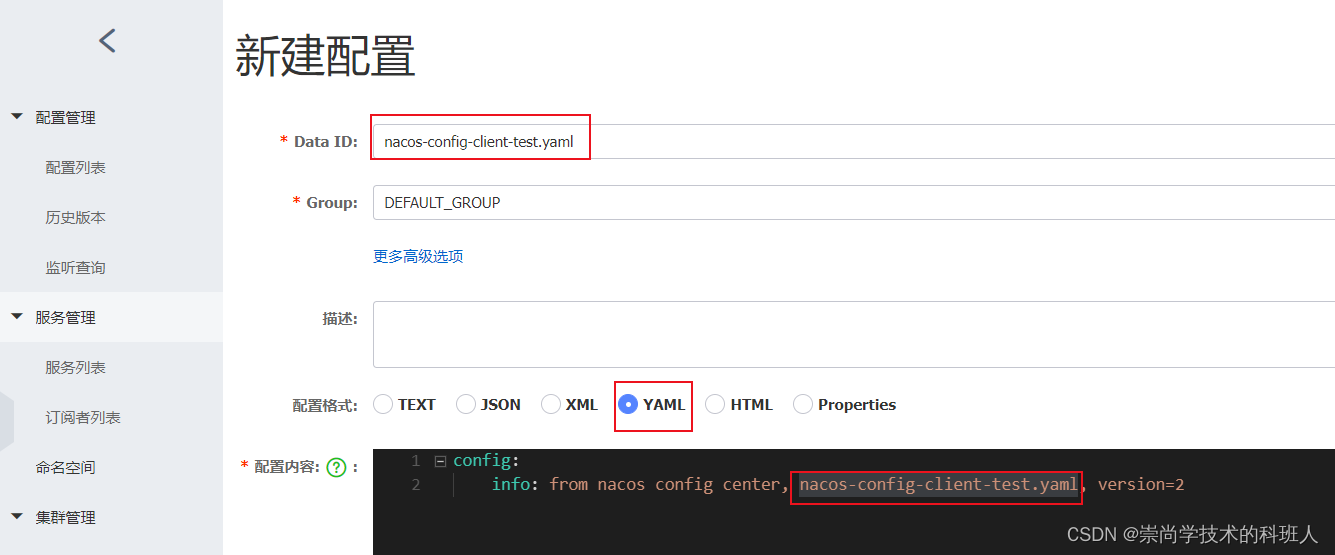Open 监听查询 in the sidebar
Image resolution: width=1335 pixels, height=555 pixels.
(x=76, y=267)
